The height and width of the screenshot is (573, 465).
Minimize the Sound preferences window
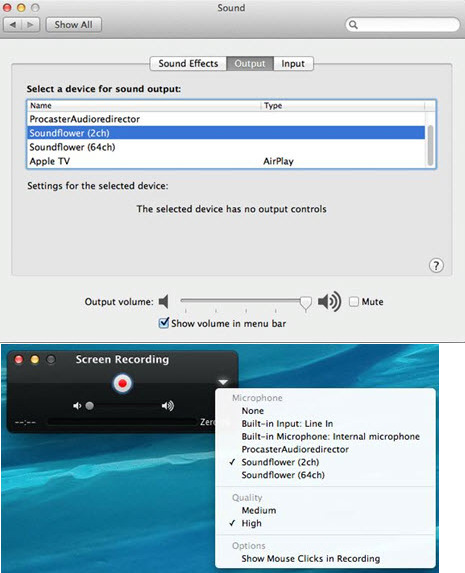(x=21, y=7)
